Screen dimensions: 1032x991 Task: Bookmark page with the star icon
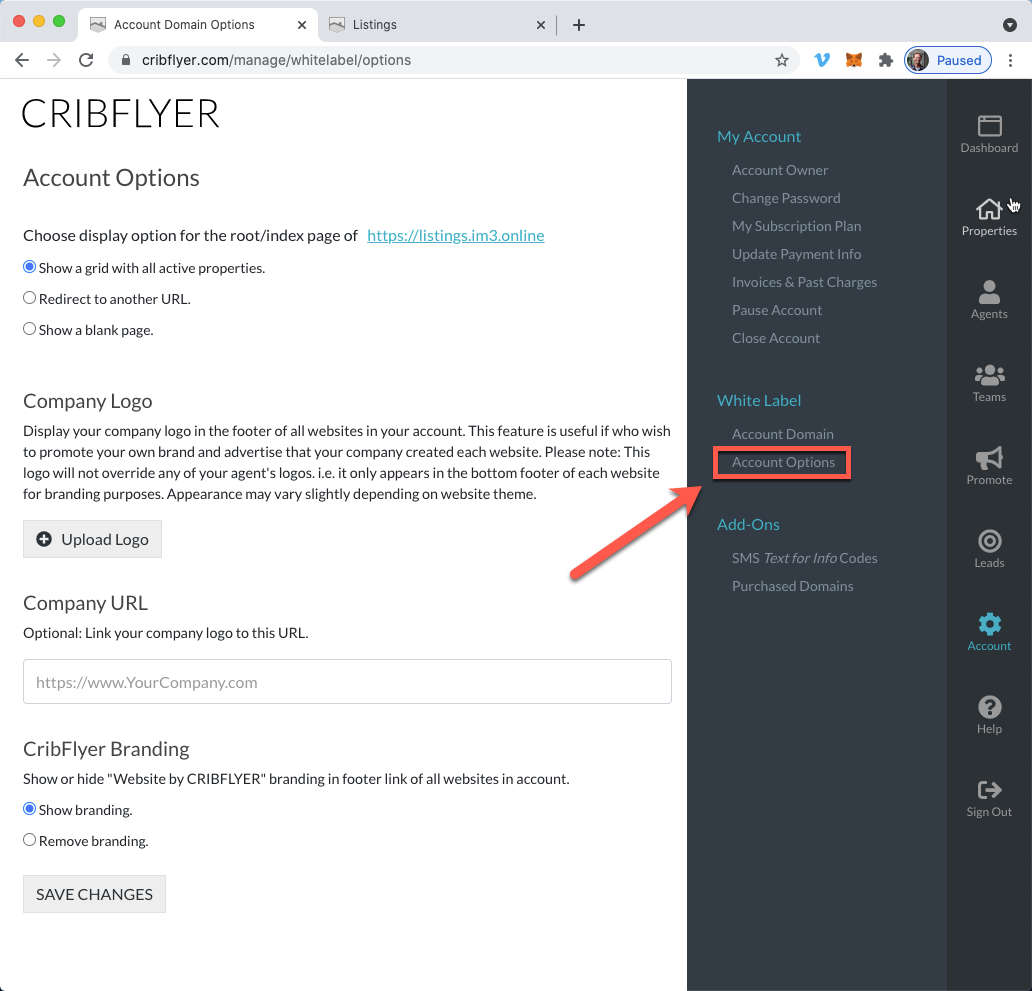point(781,61)
